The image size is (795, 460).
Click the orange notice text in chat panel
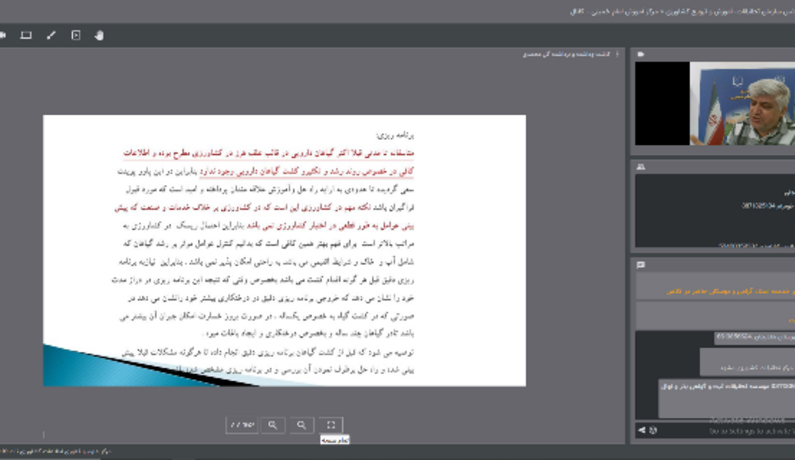coord(731,292)
